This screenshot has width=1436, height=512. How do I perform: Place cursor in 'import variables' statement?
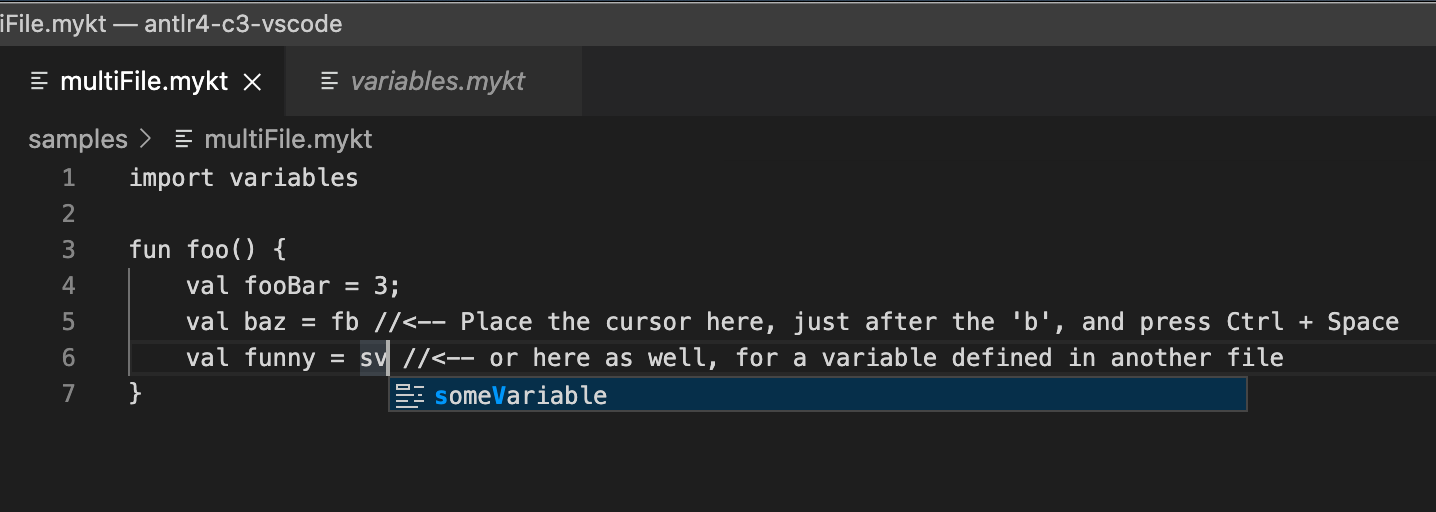click(x=243, y=178)
